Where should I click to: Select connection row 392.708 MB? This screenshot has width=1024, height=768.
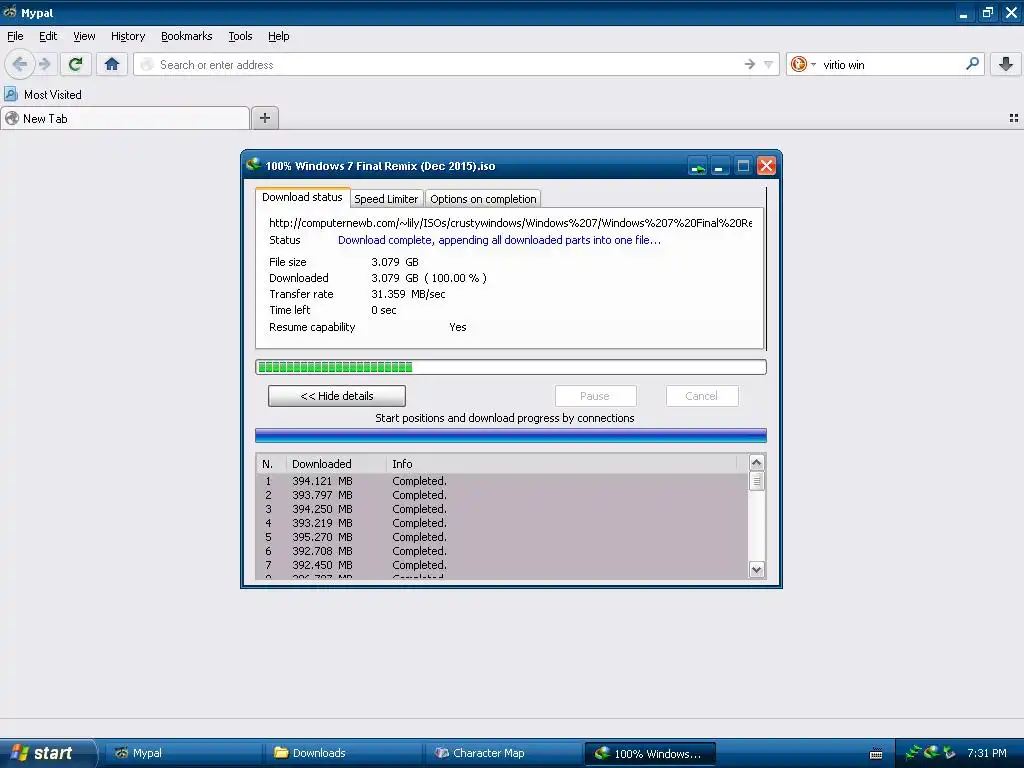coord(502,551)
